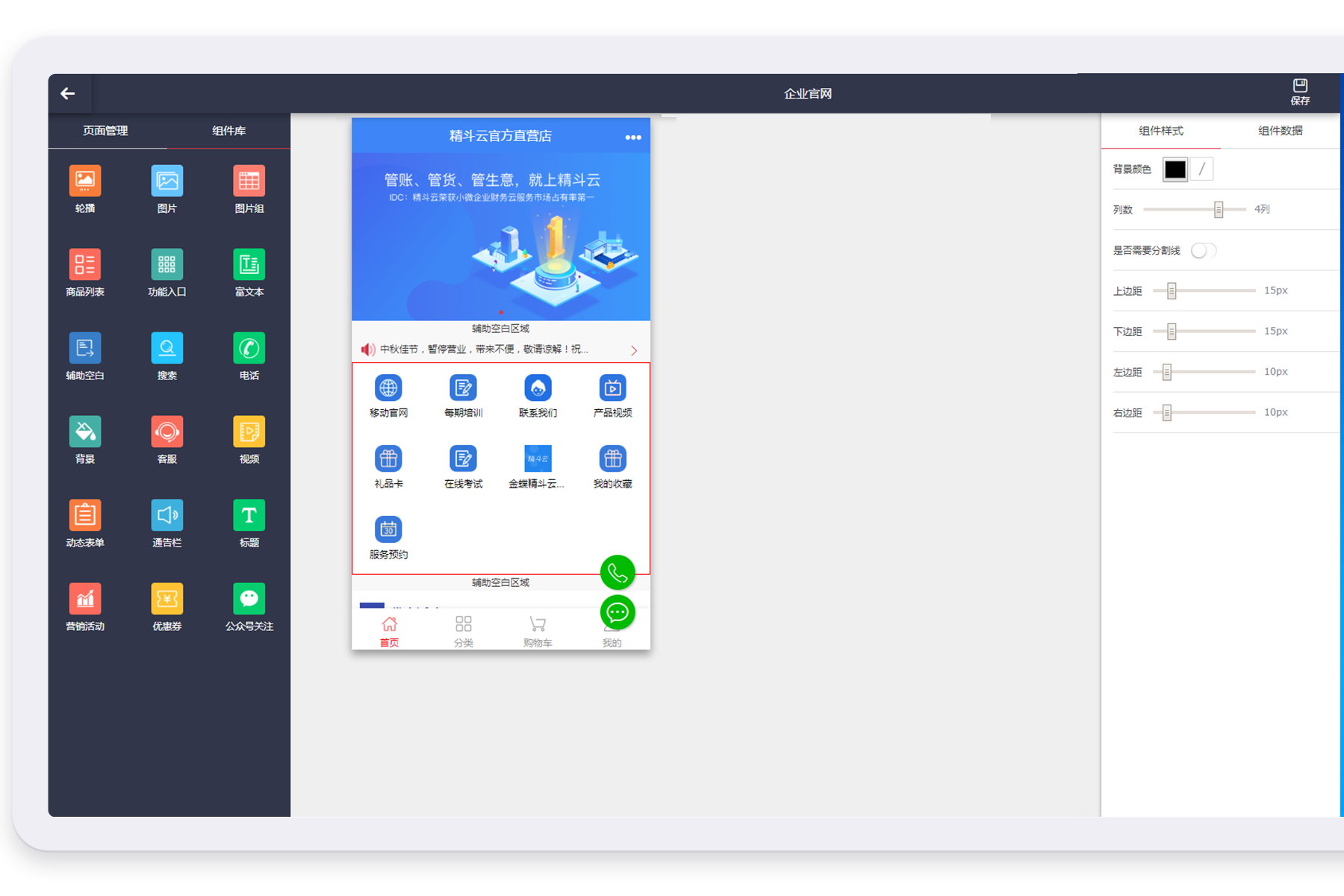The image size is (1344, 896).
Task: Pick the 通告栏 announcement bar component
Action: pos(167,516)
